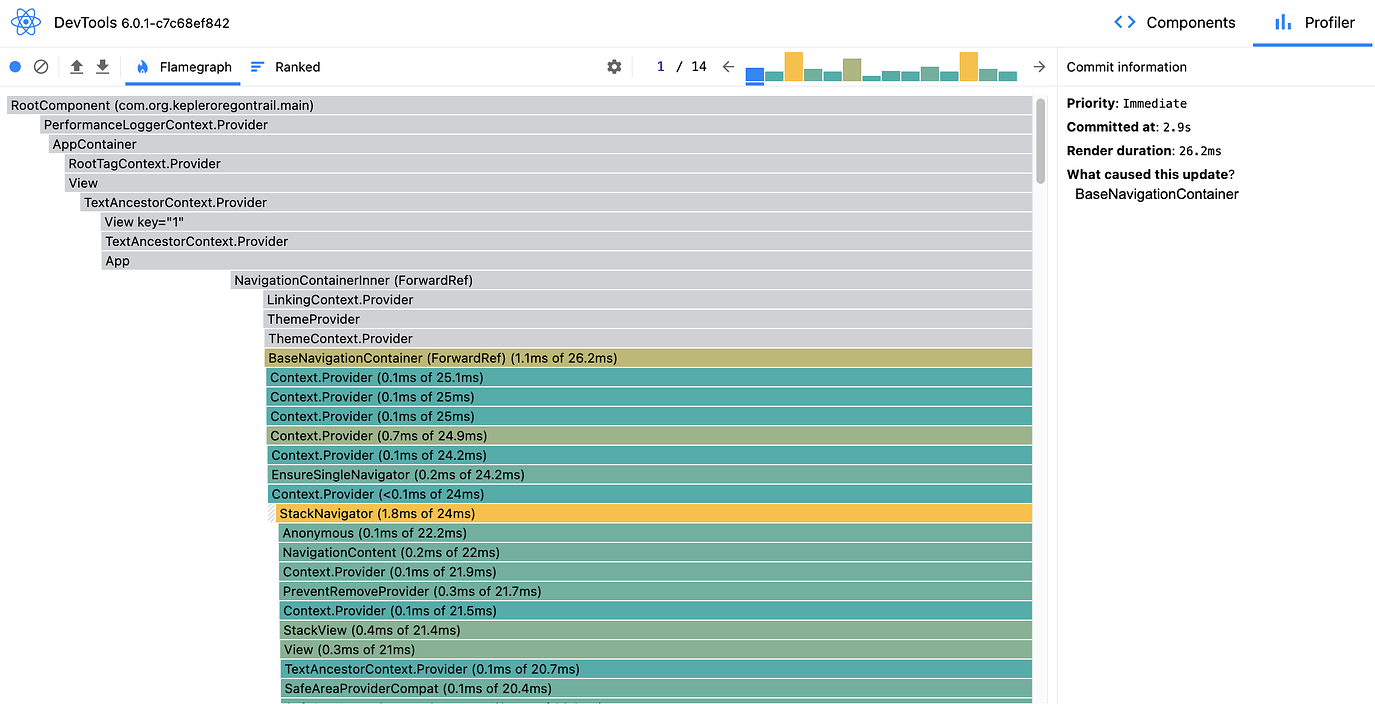Clear all profiling data
The height and width of the screenshot is (704, 1375).
tap(41, 66)
